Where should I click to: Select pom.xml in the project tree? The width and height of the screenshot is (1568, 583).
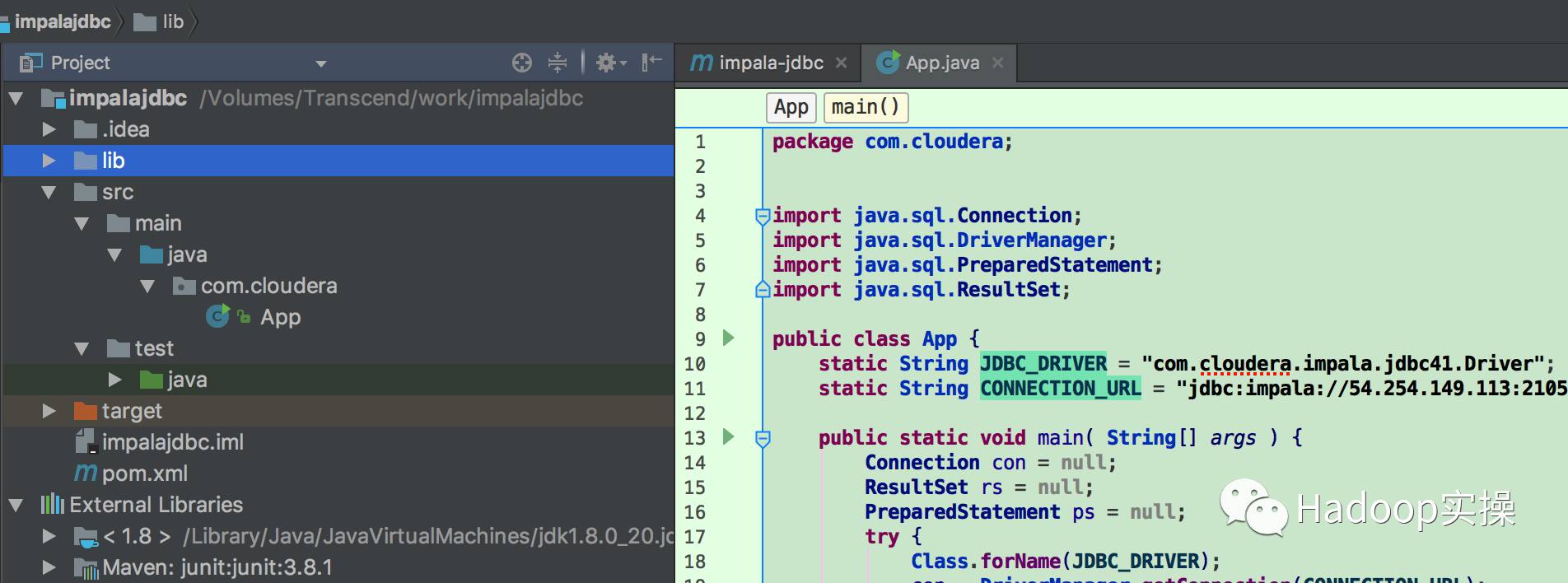tap(144, 473)
